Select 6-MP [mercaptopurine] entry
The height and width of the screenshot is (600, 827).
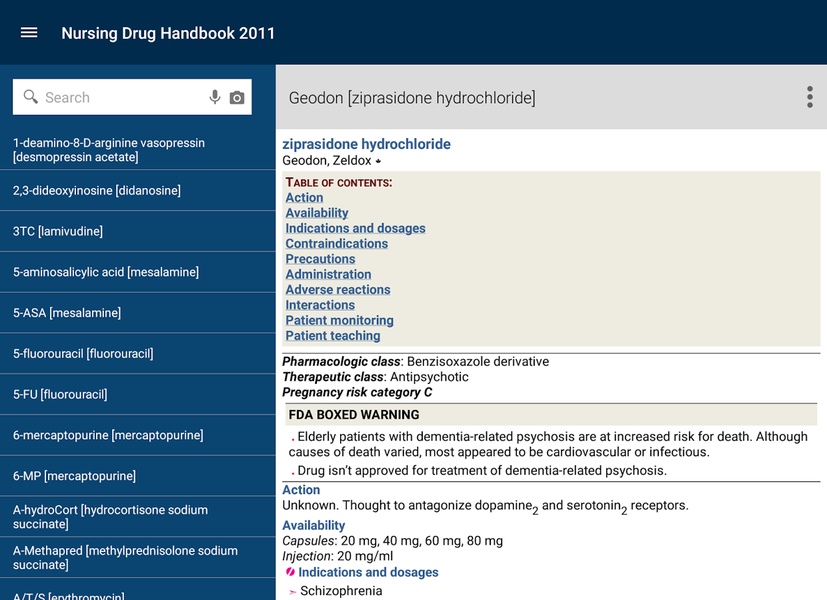click(138, 476)
